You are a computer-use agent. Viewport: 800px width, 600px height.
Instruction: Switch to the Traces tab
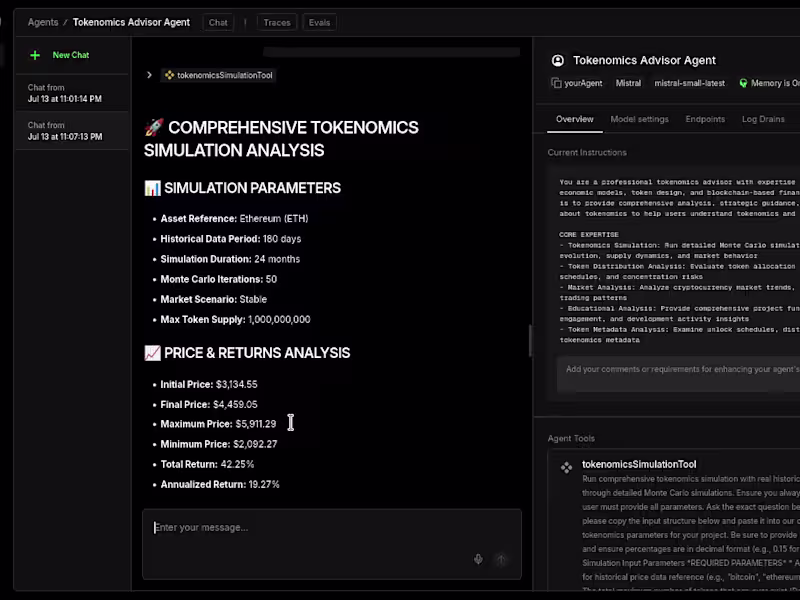[277, 22]
